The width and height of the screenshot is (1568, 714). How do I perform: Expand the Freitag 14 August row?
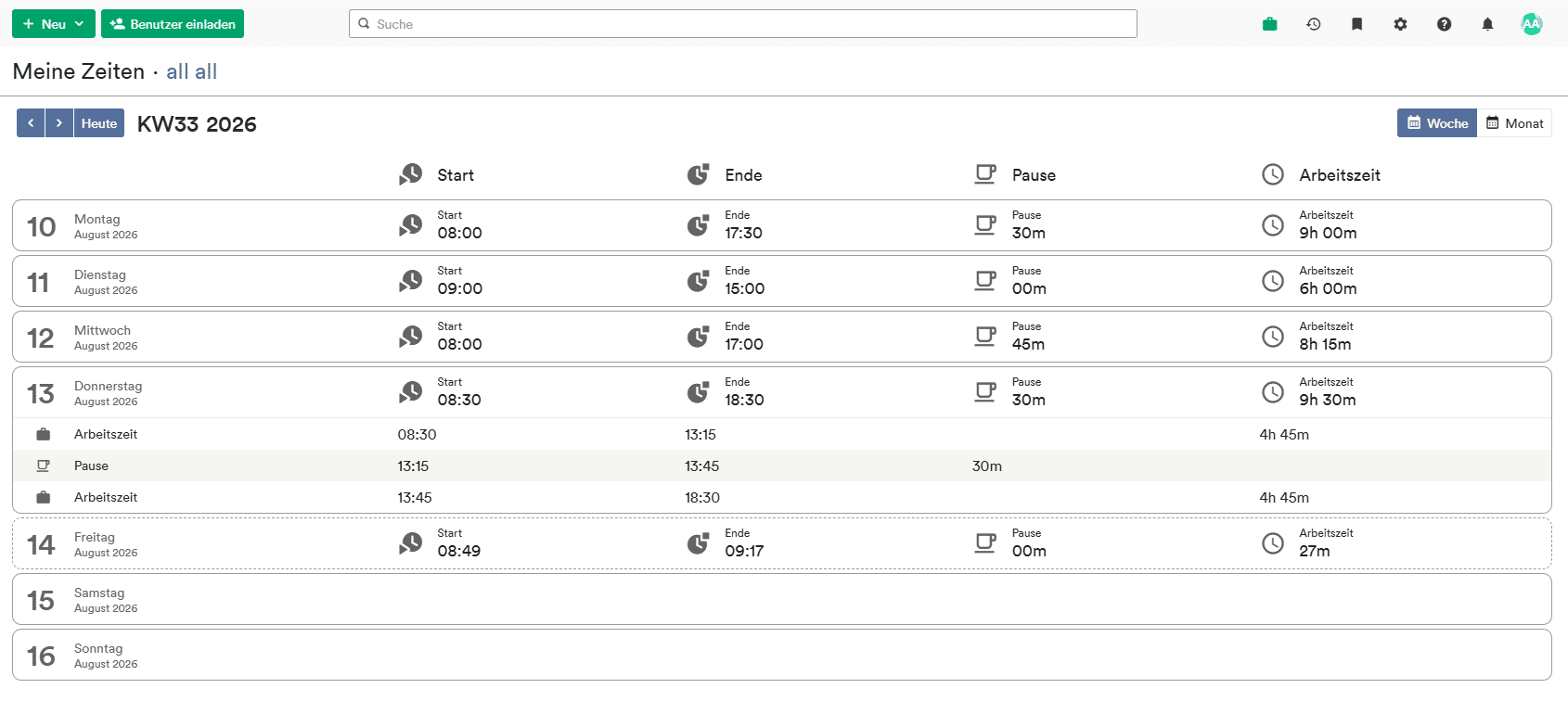[782, 543]
